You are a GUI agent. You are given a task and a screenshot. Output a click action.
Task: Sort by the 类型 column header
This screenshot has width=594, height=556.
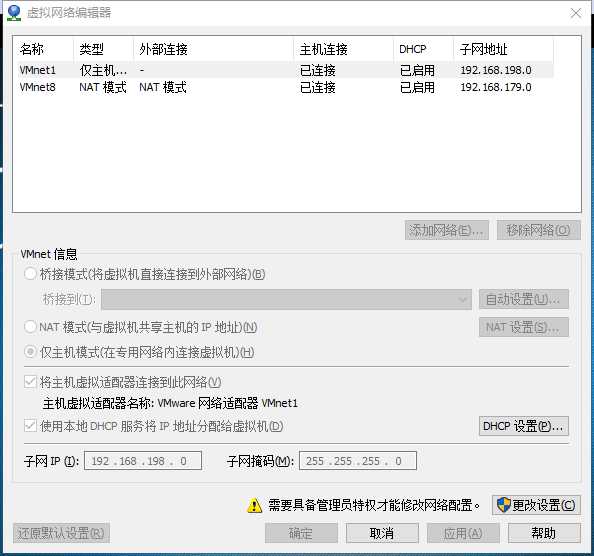tap(103, 49)
